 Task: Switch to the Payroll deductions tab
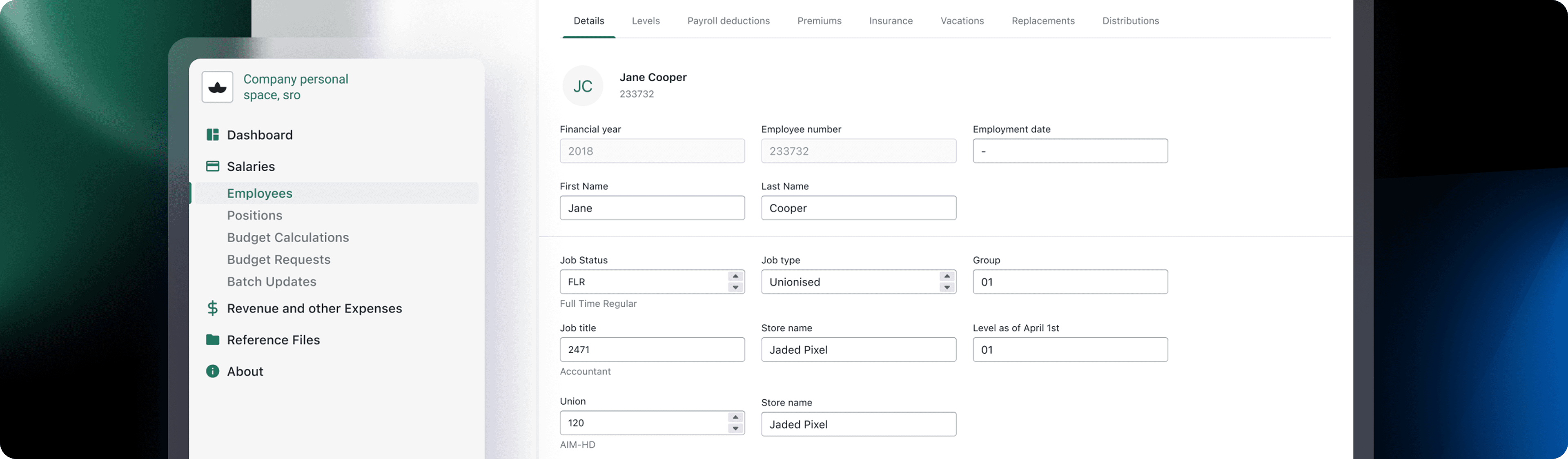728,20
